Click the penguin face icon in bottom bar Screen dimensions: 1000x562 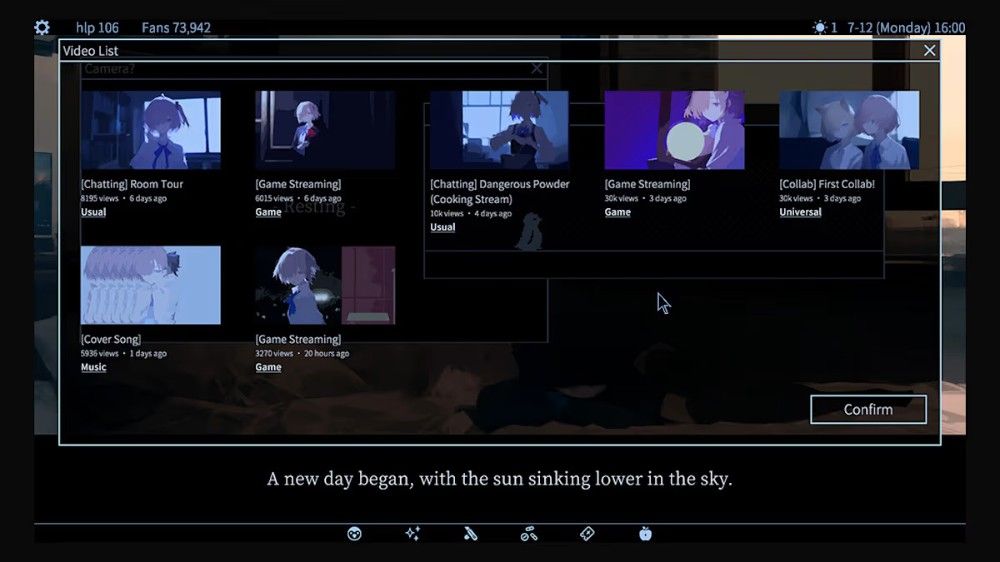tap(355, 534)
